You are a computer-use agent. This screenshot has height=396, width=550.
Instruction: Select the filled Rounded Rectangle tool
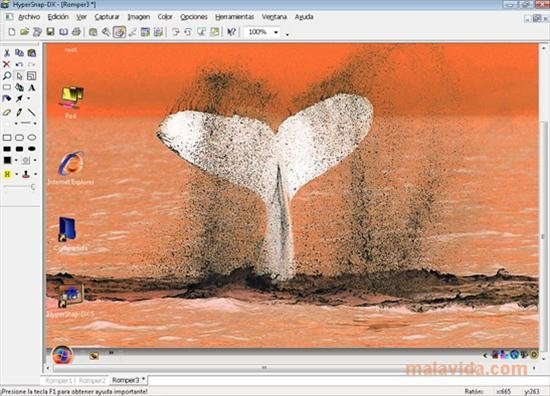click(19, 149)
